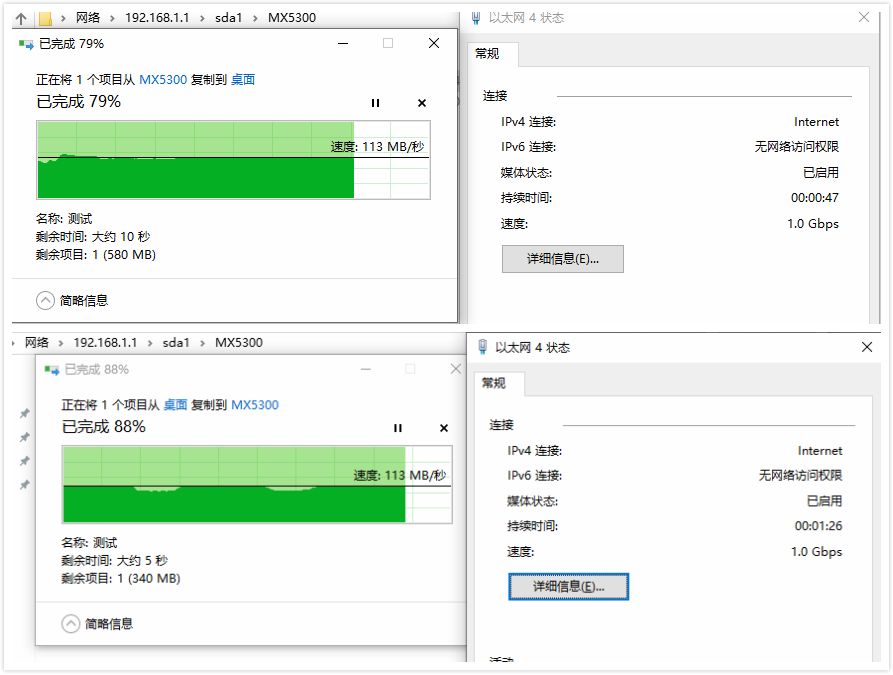This screenshot has height=675, width=893.
Task: Click the first pin icon in the left sidebar
Action: coord(24,414)
